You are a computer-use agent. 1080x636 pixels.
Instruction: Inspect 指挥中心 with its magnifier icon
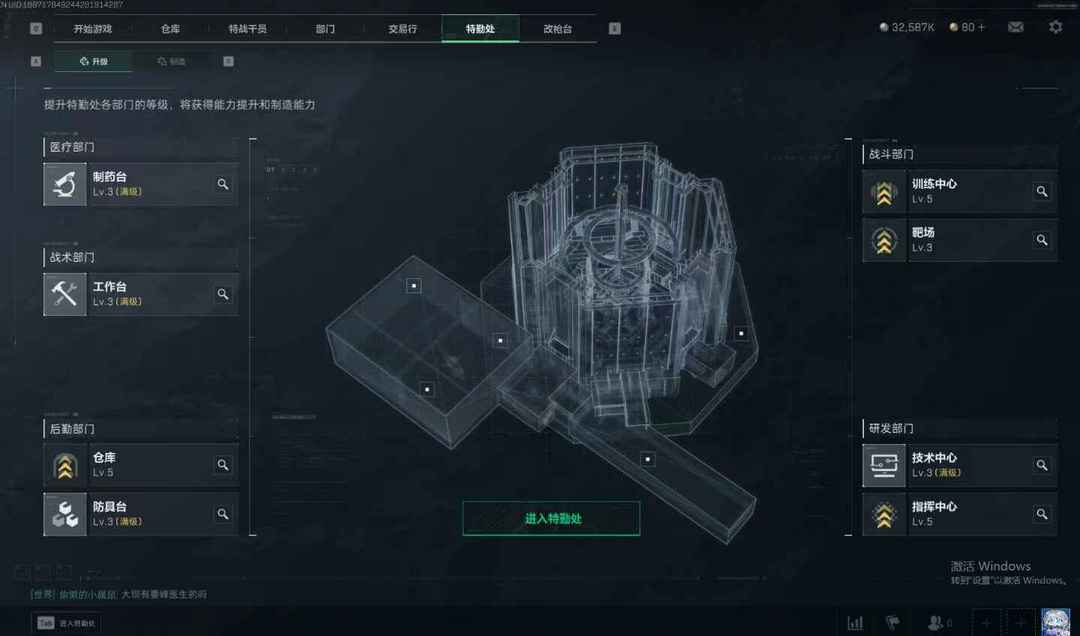point(1041,514)
